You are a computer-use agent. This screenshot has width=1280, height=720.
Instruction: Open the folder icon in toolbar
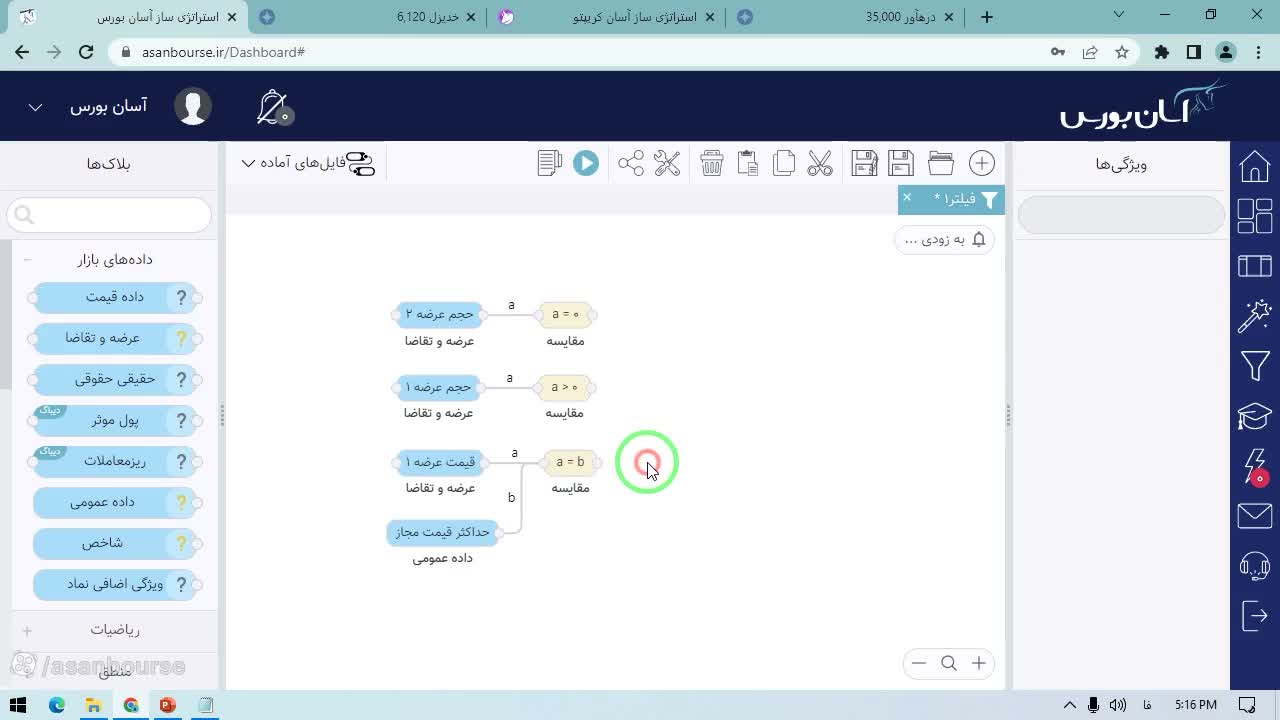[940, 163]
